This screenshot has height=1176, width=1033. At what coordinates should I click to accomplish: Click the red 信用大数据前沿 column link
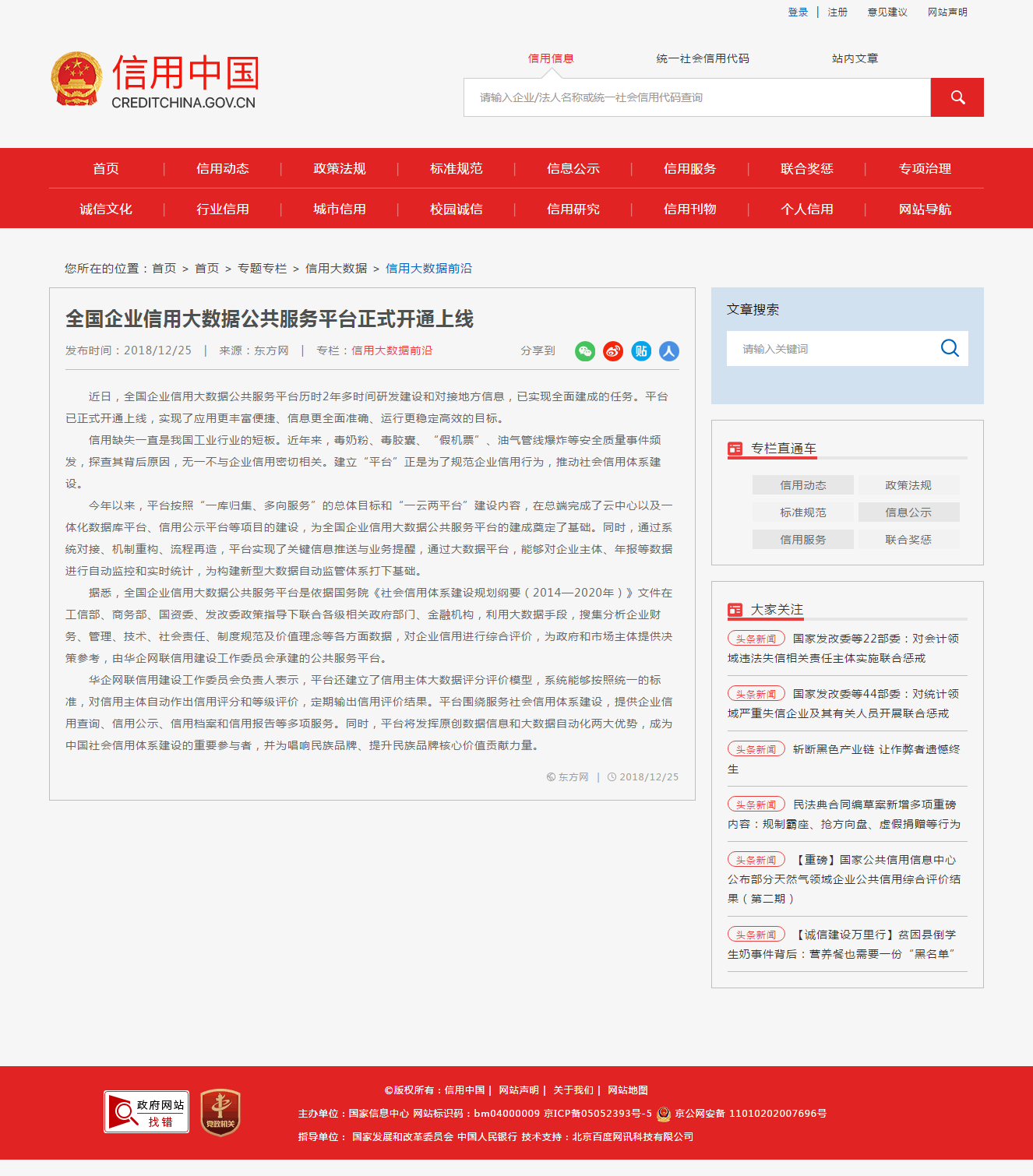click(x=392, y=350)
